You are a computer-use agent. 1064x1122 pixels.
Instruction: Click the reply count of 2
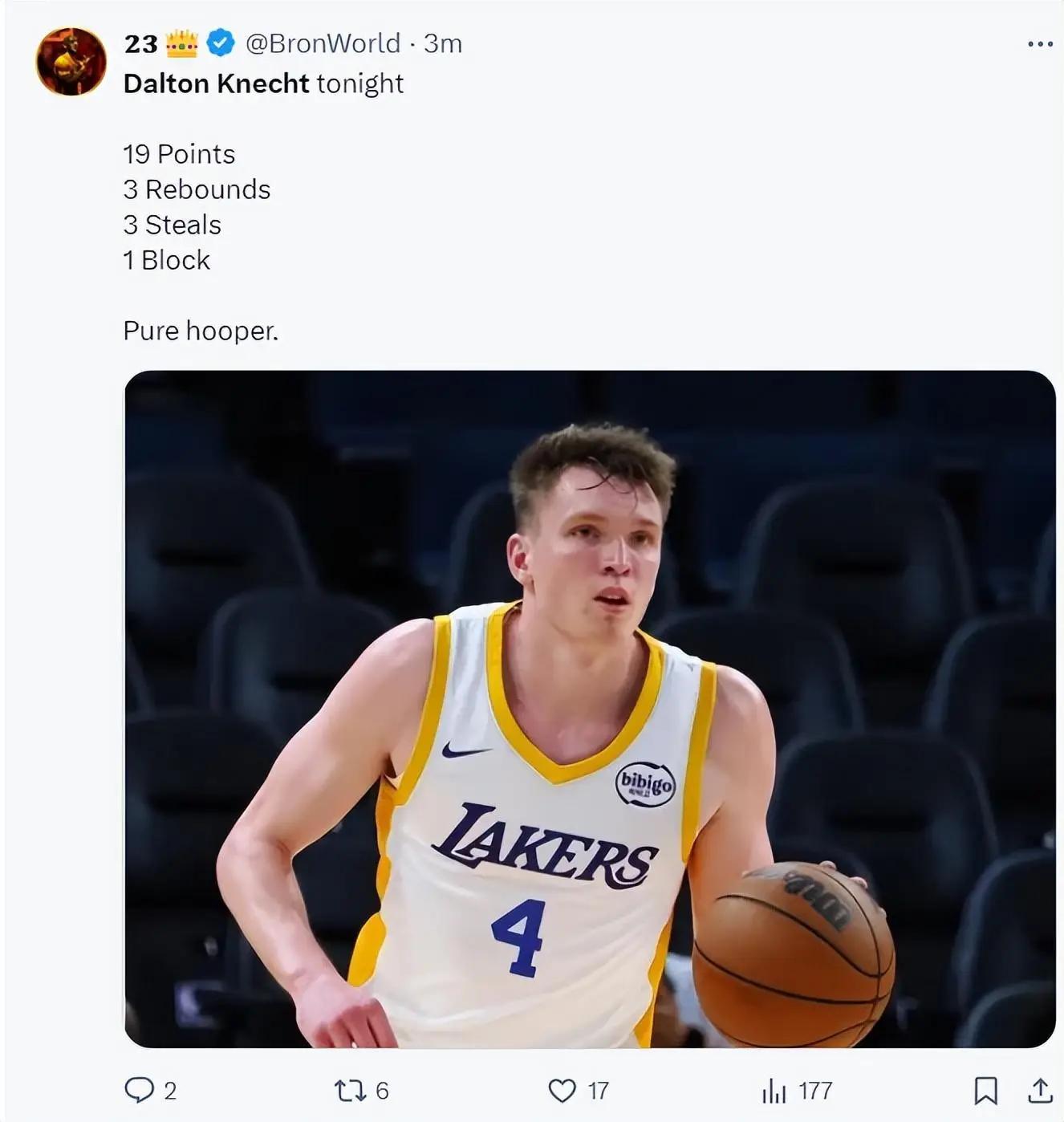[170, 1091]
